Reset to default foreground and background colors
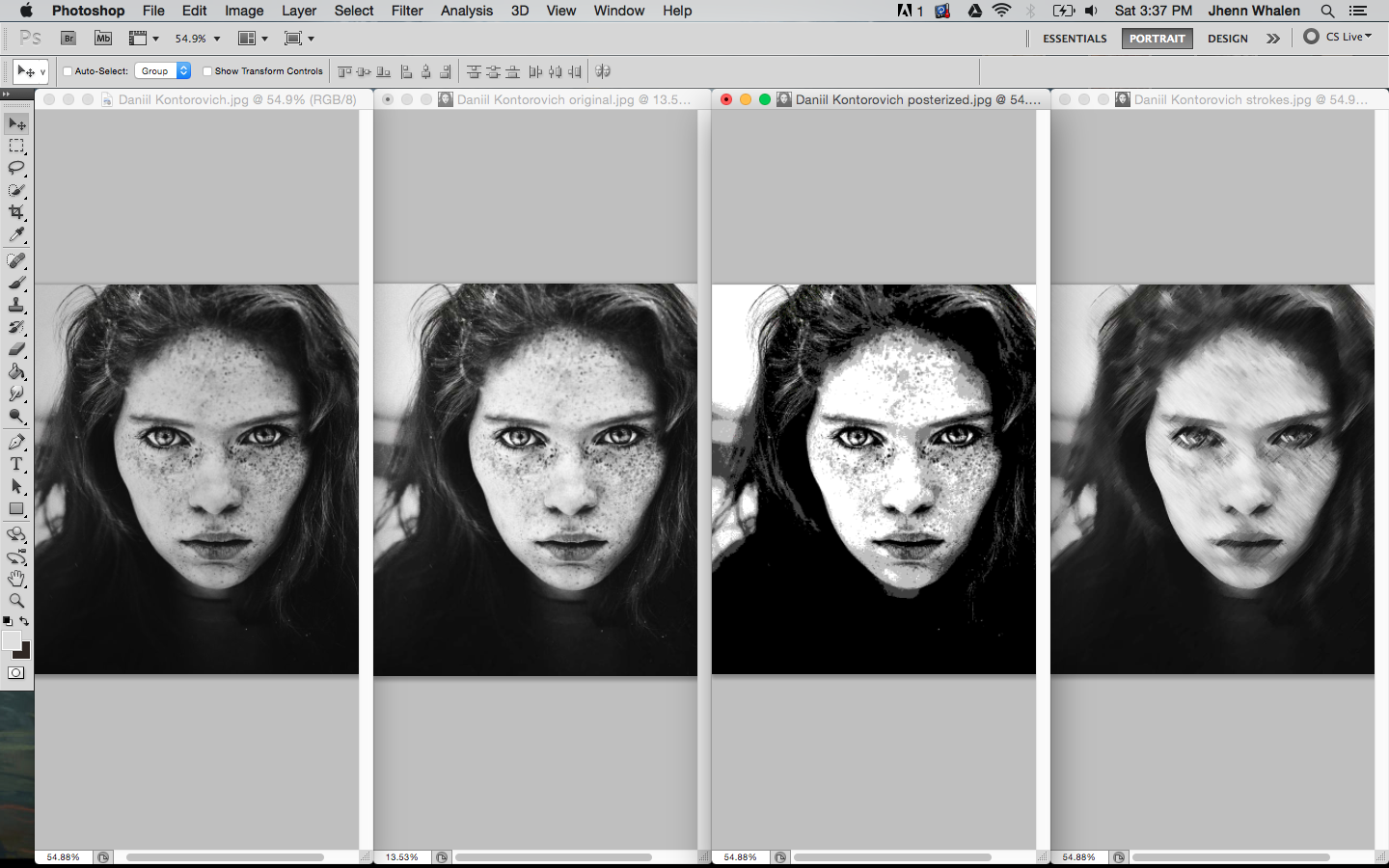 (8, 622)
